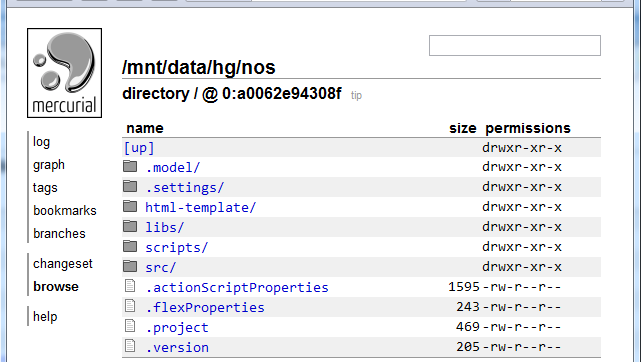View branches from sidebar
This screenshot has height=362, width=642.
point(59,233)
